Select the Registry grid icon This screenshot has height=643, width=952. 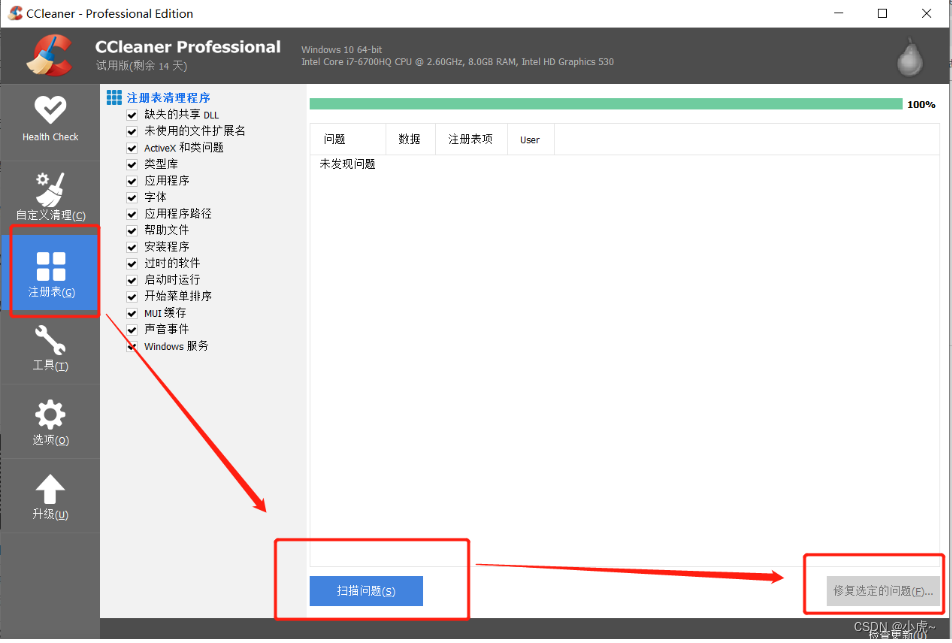[x=50, y=267]
